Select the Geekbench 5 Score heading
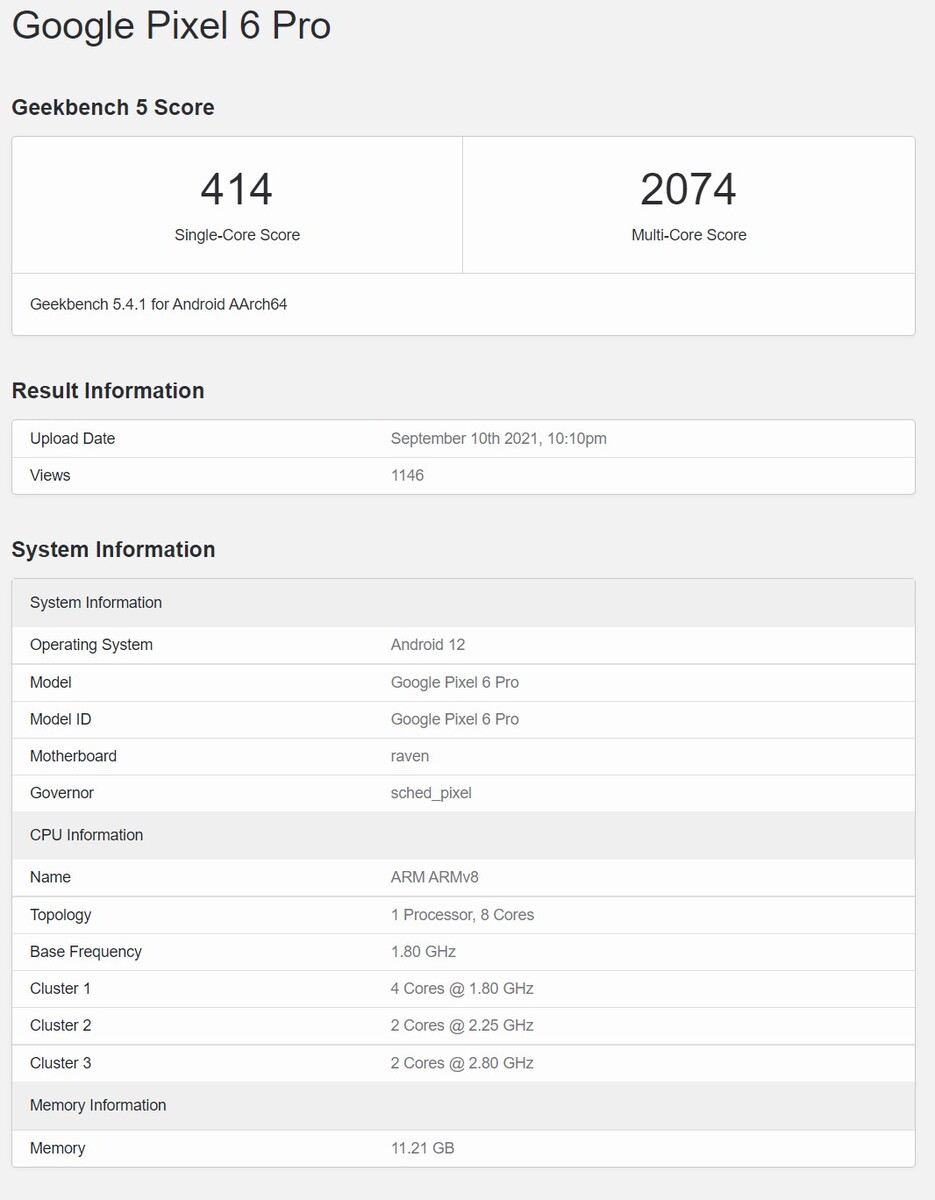Viewport: 935px width, 1200px height. (113, 107)
